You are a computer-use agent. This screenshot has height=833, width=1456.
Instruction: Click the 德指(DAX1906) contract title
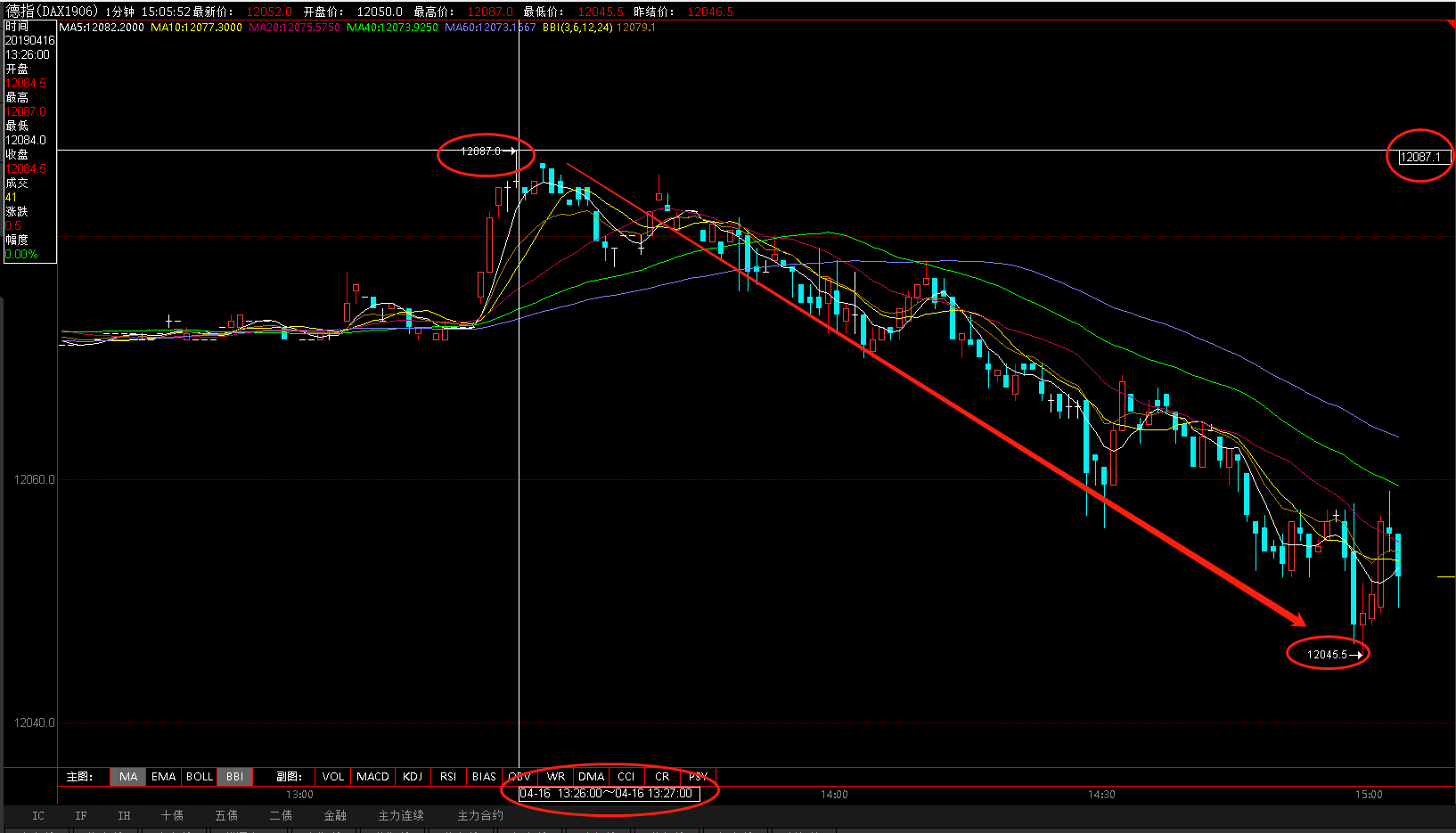point(53,12)
